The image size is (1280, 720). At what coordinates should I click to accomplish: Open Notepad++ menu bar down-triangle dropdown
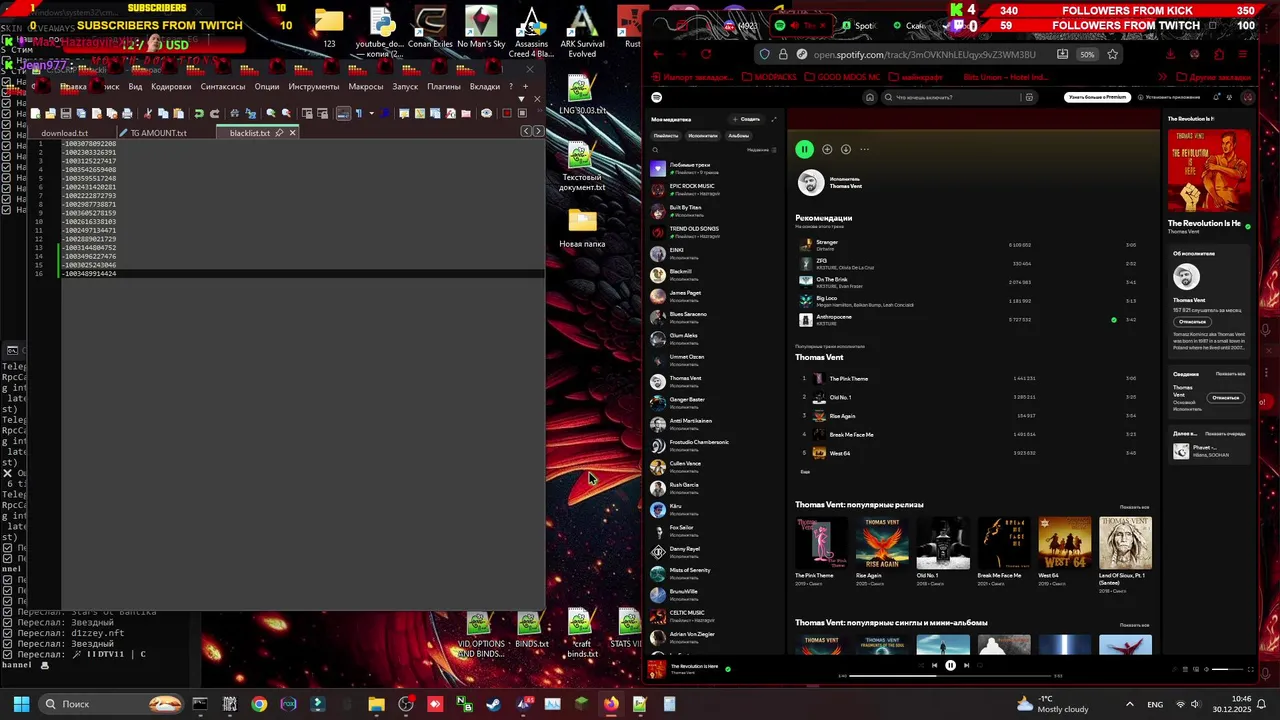(x=521, y=99)
